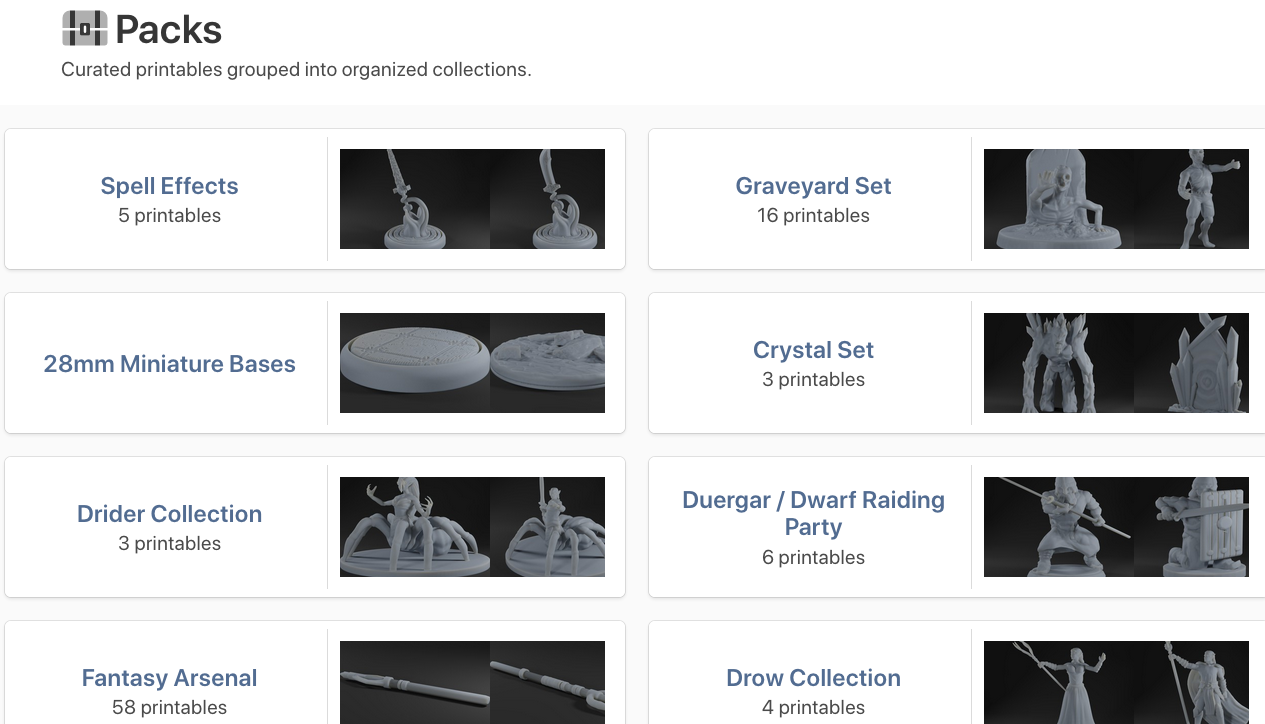
Task: Click the Drow Collection figures thumbnail
Action: (1116, 682)
